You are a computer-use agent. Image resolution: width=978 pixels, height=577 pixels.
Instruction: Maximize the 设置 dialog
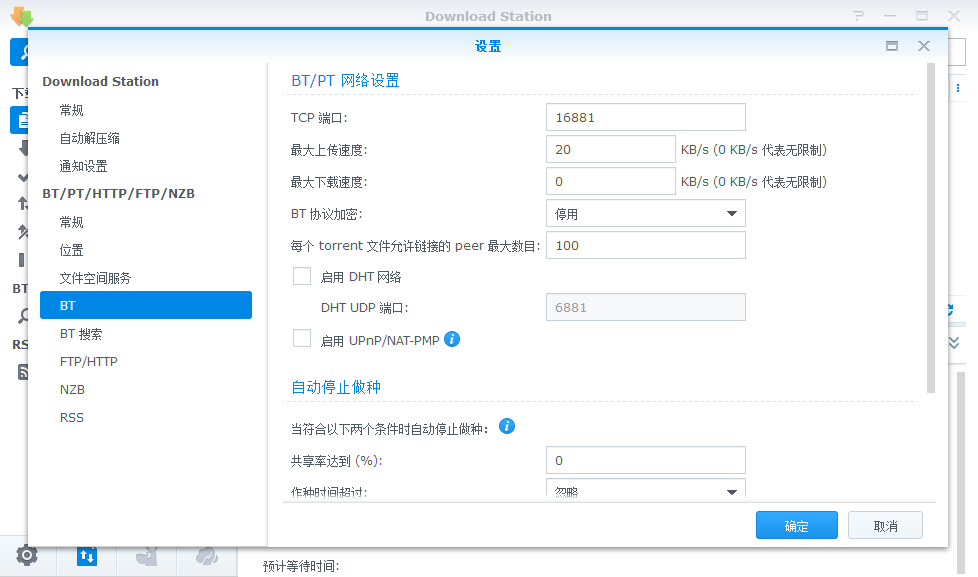pos(892,46)
